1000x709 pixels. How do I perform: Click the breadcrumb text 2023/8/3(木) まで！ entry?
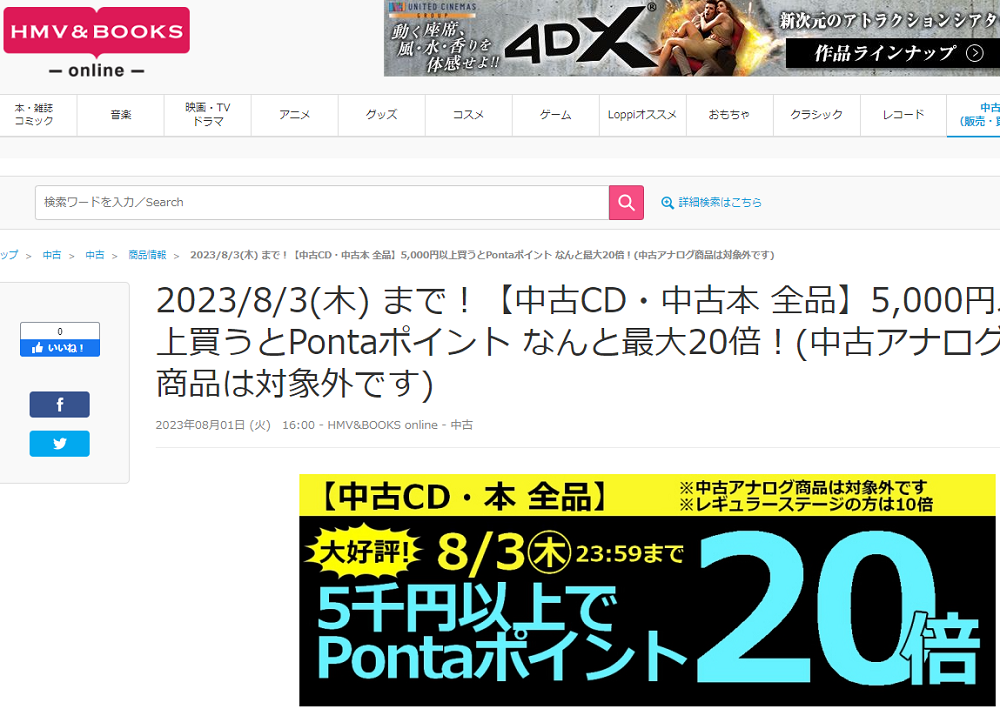[x=482, y=255]
